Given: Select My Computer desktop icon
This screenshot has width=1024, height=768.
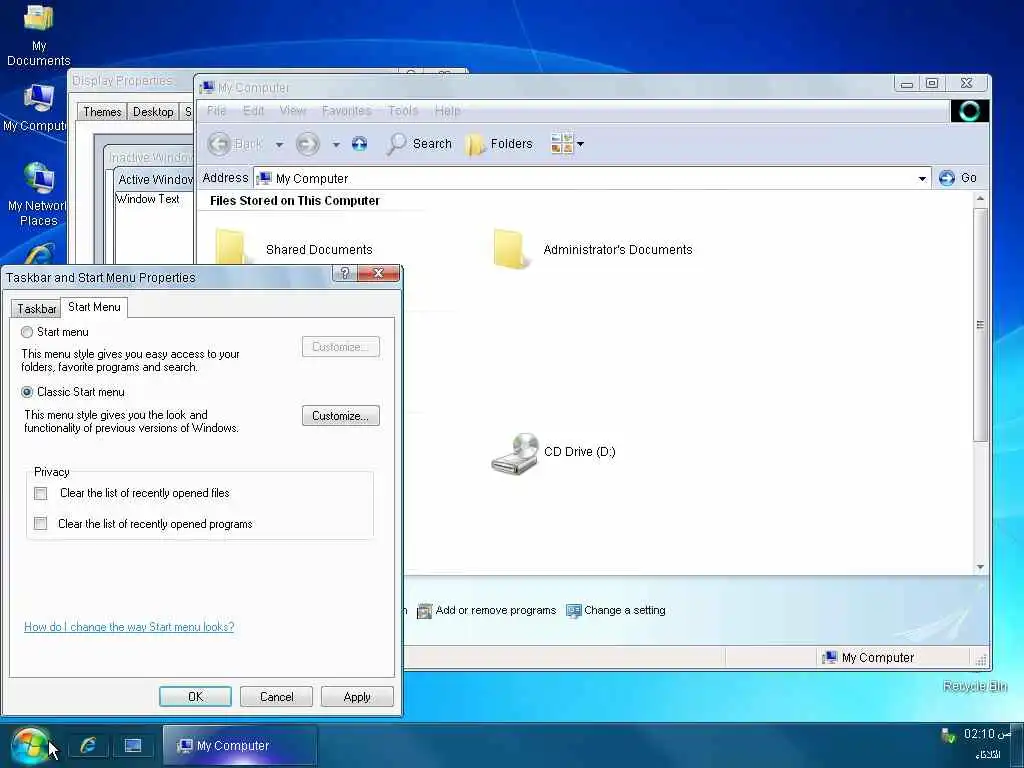Looking at the screenshot, I should point(35,108).
